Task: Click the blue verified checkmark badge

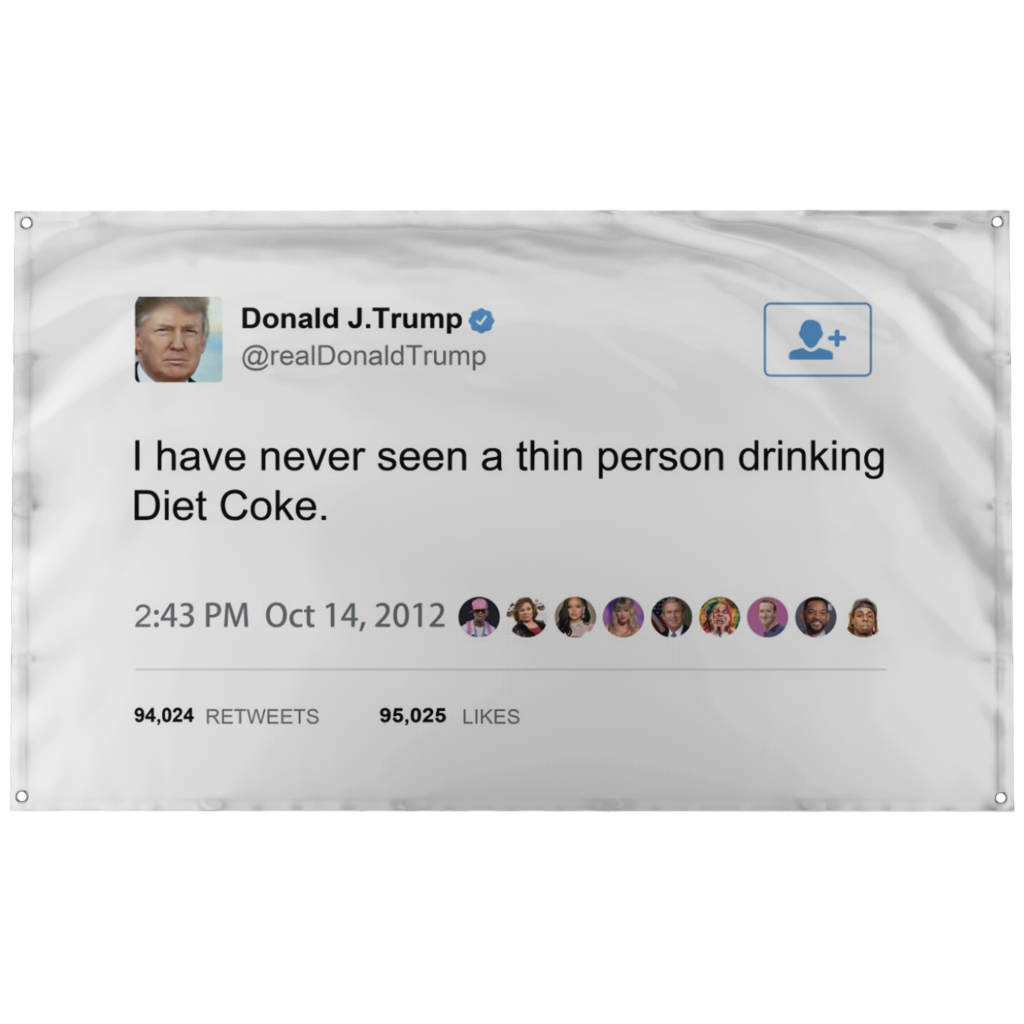Action: [x=481, y=320]
